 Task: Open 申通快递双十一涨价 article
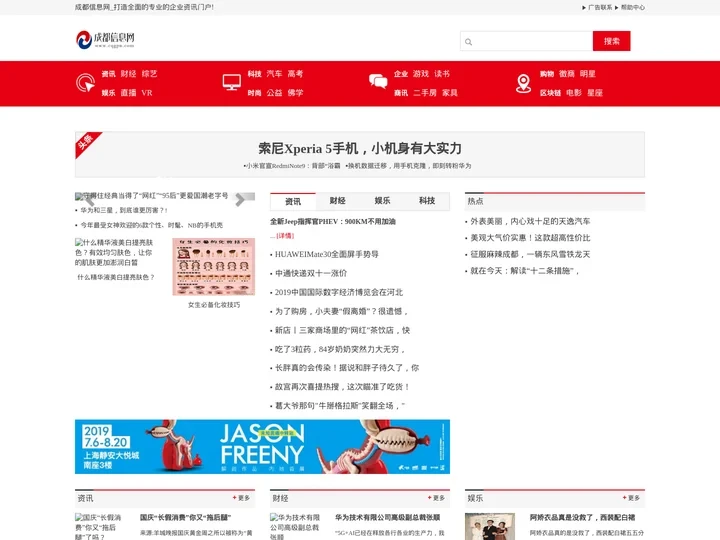311,273
